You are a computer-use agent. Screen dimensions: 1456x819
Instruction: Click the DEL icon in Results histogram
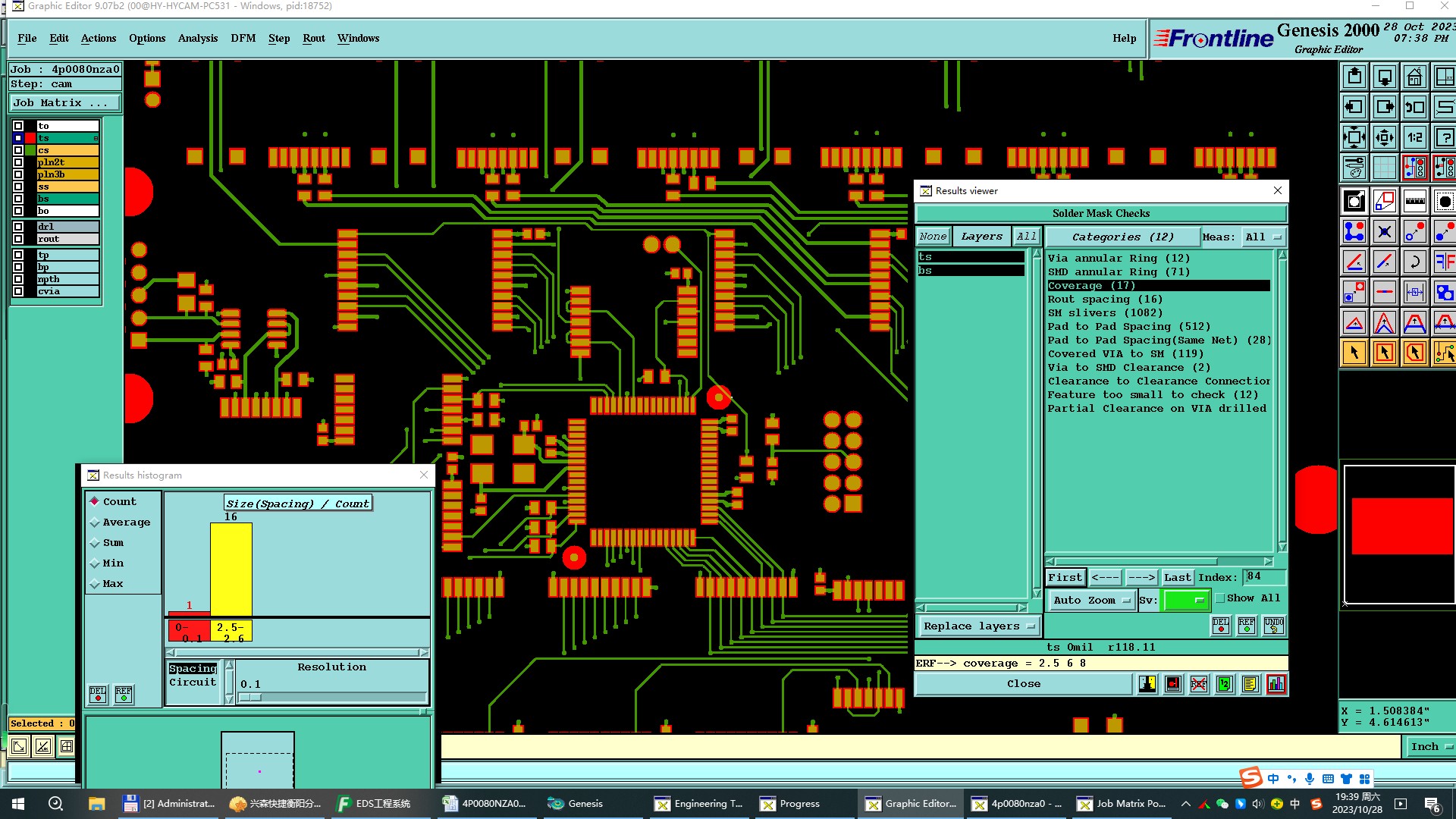coord(98,694)
